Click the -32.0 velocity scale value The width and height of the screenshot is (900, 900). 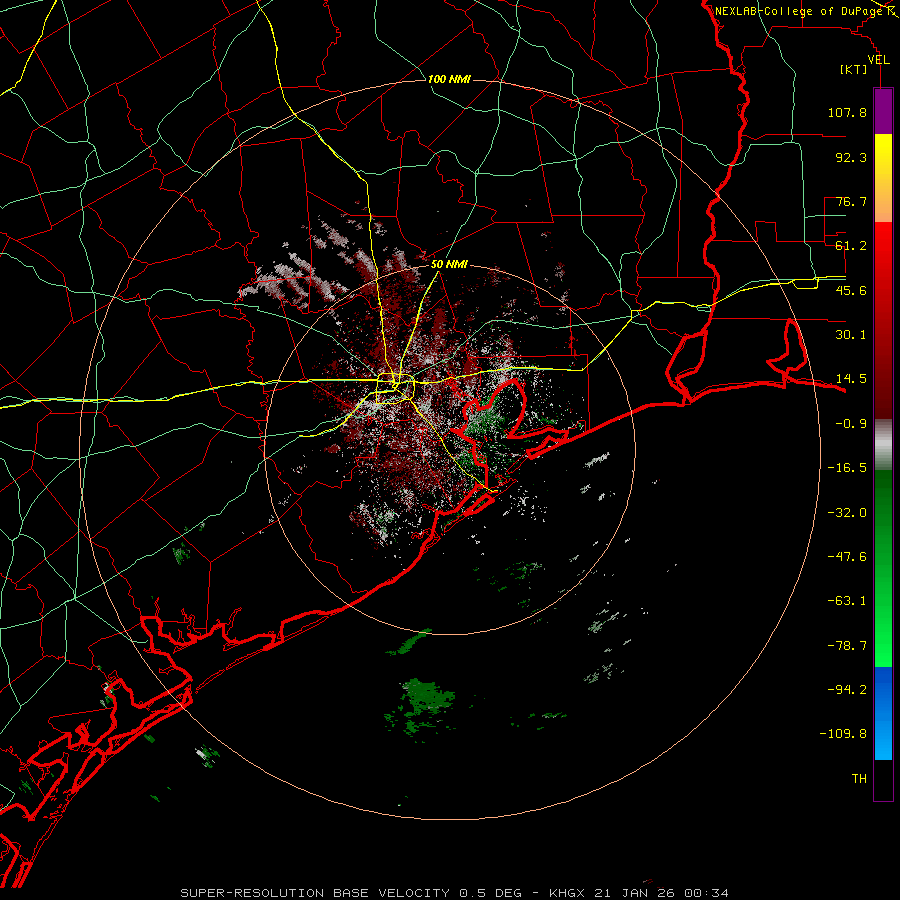pyautogui.click(x=847, y=513)
